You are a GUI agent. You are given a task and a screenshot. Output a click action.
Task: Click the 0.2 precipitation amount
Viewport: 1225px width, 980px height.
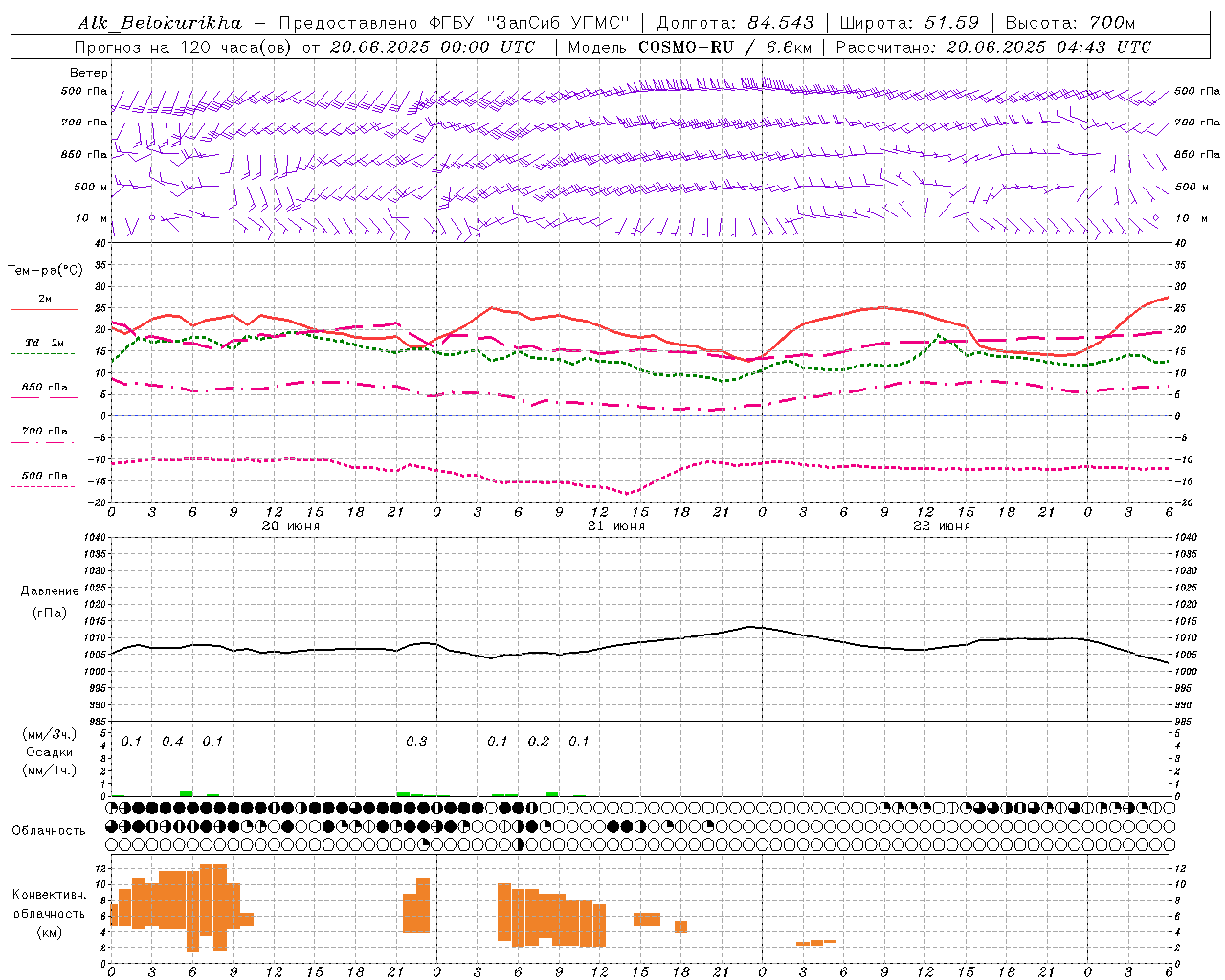(539, 741)
